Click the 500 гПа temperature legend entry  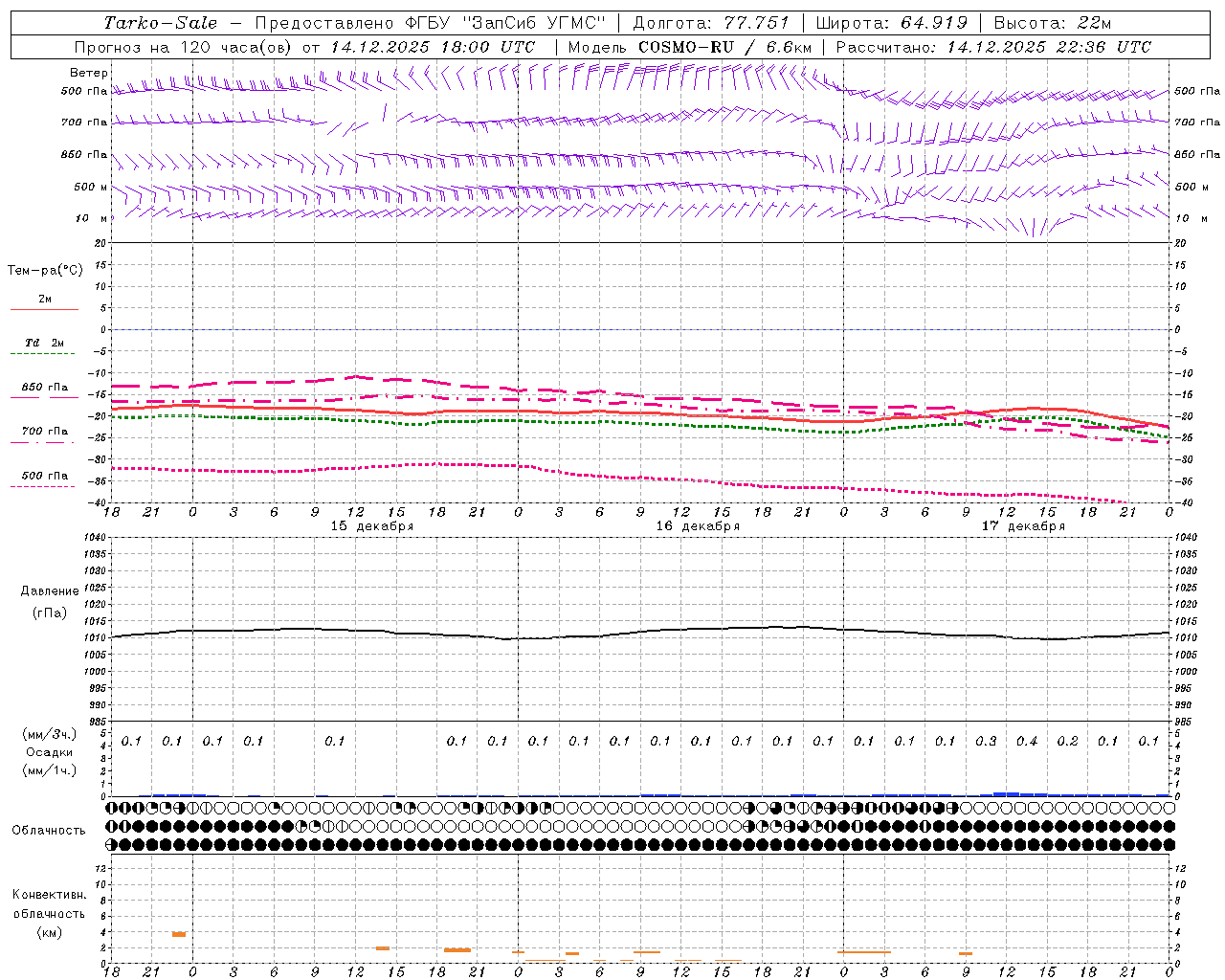click(44, 476)
